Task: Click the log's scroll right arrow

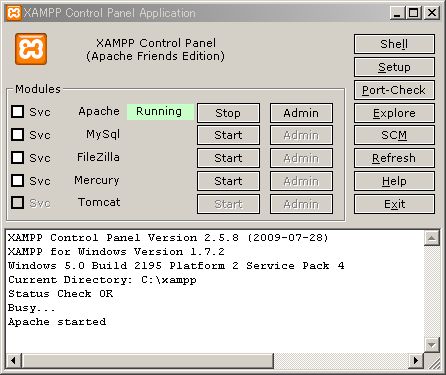Action: click(416, 360)
